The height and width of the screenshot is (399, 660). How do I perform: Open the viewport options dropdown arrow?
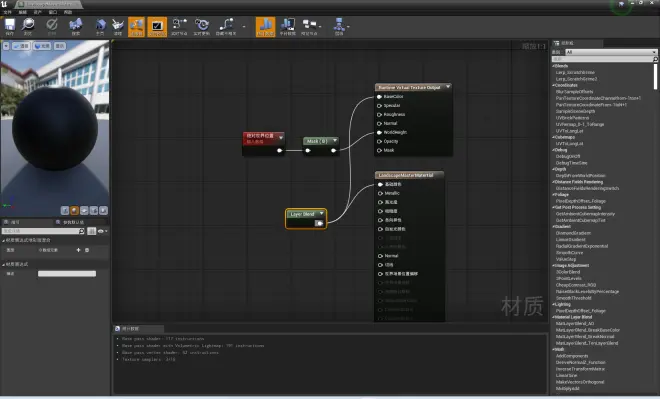(x=6, y=46)
